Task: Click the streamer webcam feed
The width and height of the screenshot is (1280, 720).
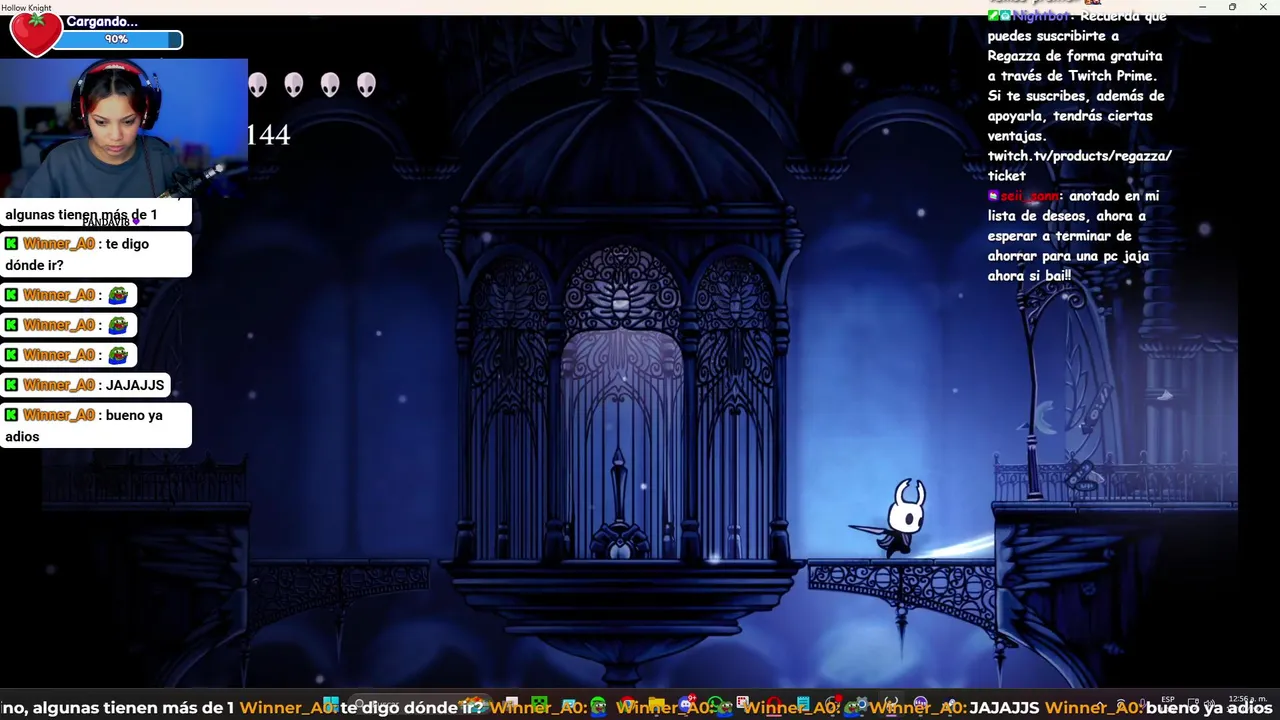Action: pos(124,128)
